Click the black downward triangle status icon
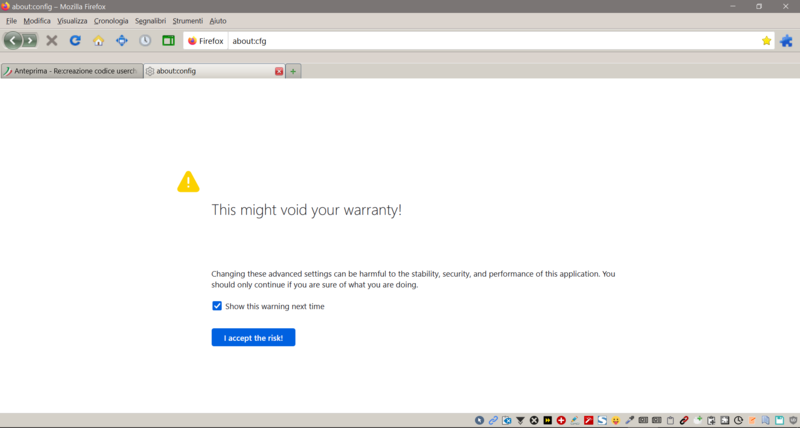800x428 pixels. tap(520, 420)
